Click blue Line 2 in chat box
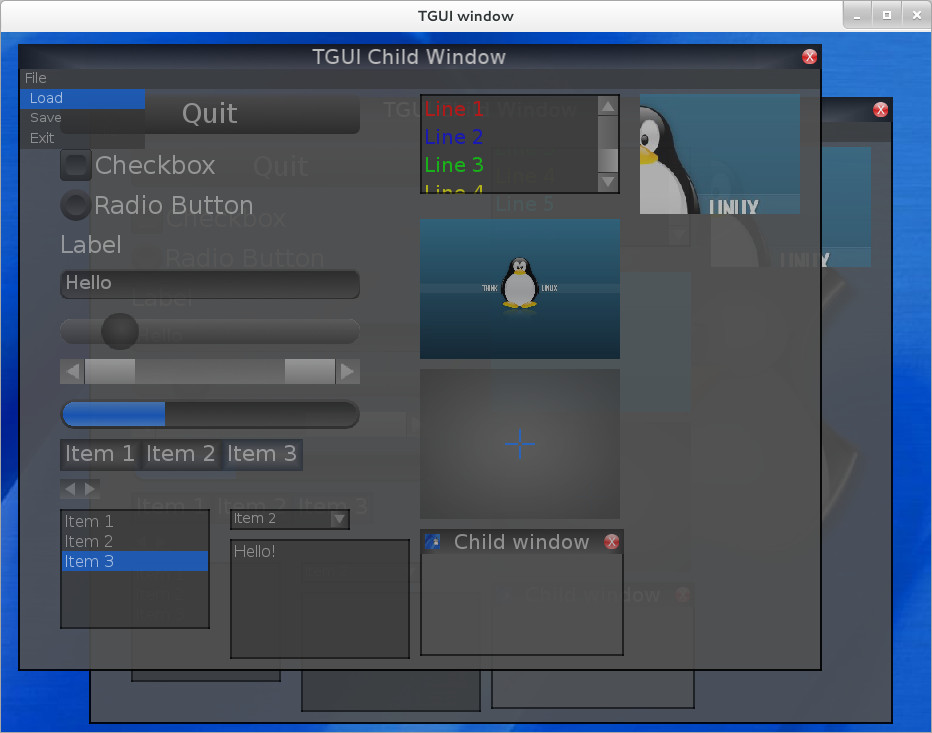Image resolution: width=932 pixels, height=733 pixels. [454, 137]
